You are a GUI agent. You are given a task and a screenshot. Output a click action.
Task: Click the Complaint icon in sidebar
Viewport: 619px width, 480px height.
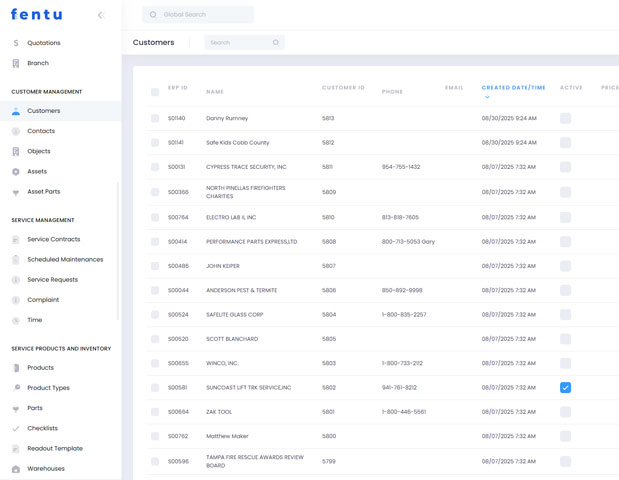point(16,300)
